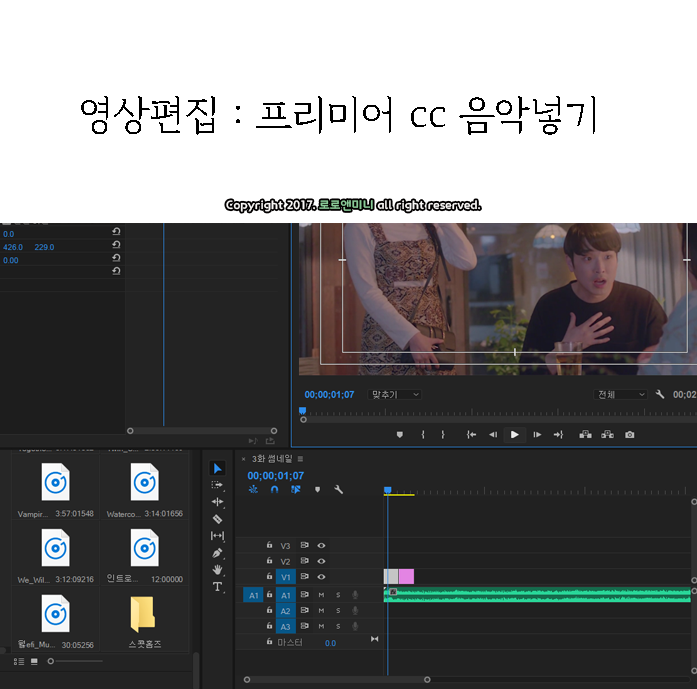The width and height of the screenshot is (697, 689).
Task: Select the Razor tool
Action: point(217,519)
